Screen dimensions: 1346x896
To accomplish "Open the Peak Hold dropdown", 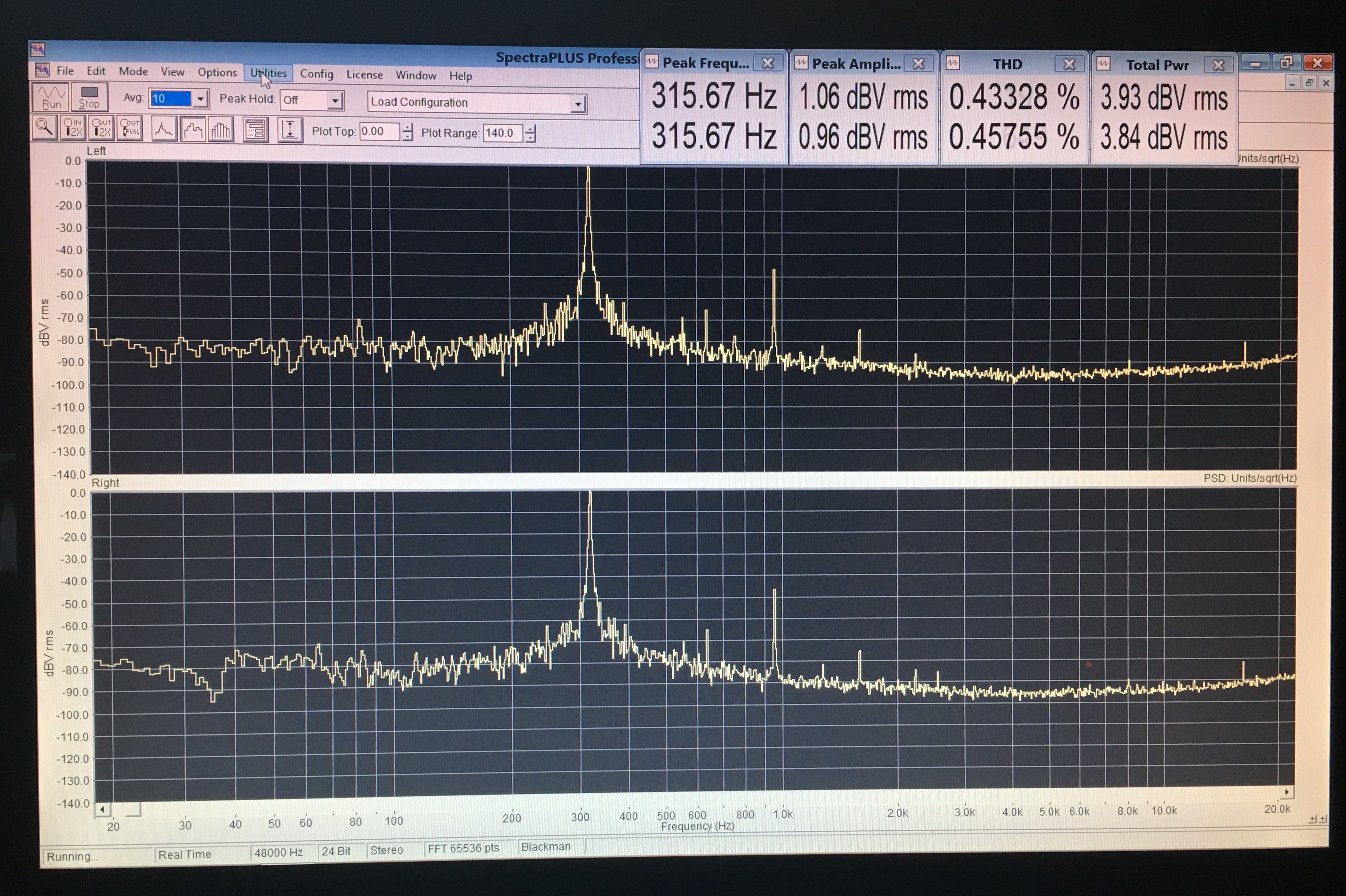I will (x=335, y=101).
